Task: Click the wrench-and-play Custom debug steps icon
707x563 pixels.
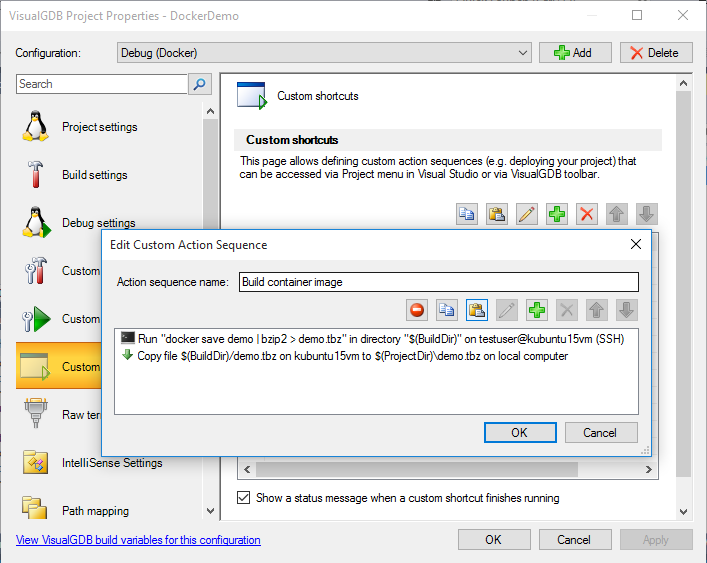Action: coord(35,319)
